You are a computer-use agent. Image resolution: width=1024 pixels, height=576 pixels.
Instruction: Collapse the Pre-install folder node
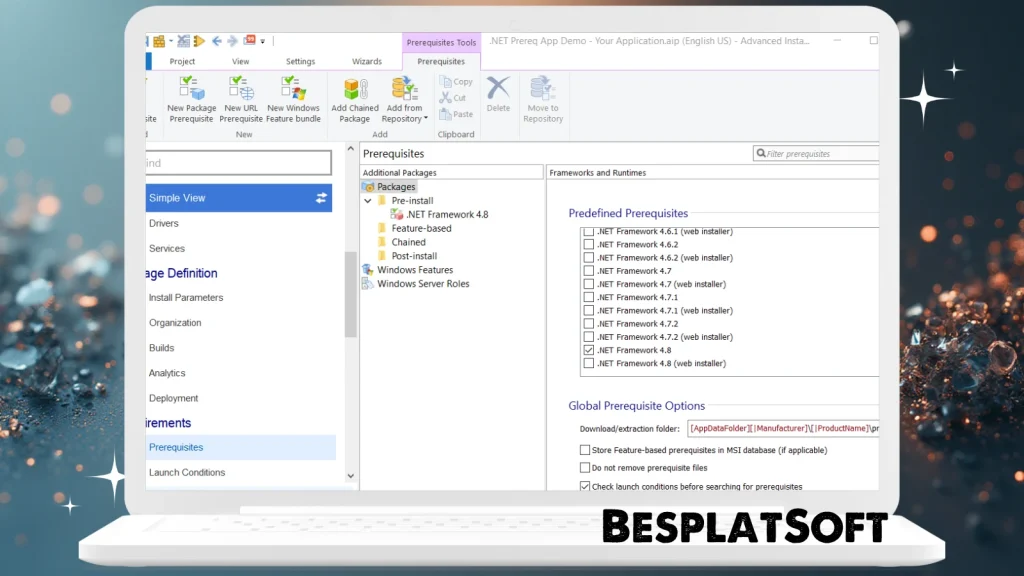click(x=368, y=201)
